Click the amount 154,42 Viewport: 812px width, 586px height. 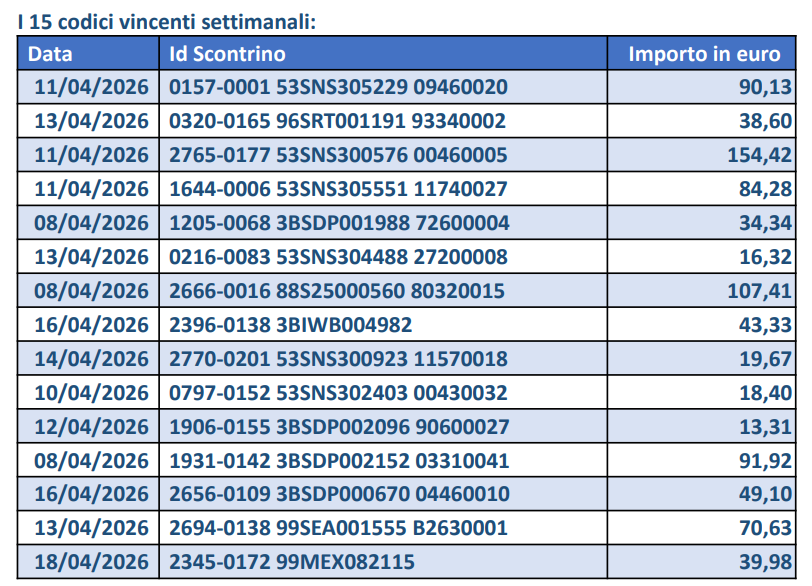click(x=760, y=155)
